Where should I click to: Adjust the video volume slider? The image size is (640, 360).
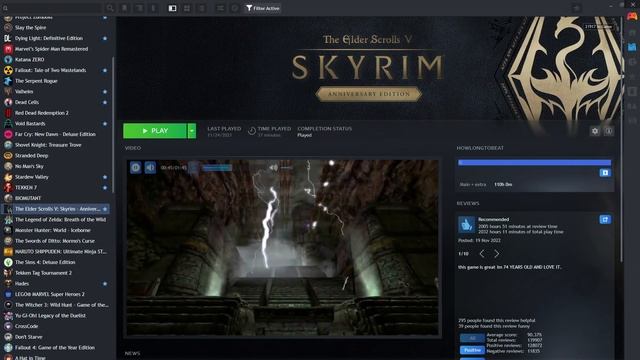pyautogui.click(x=287, y=167)
